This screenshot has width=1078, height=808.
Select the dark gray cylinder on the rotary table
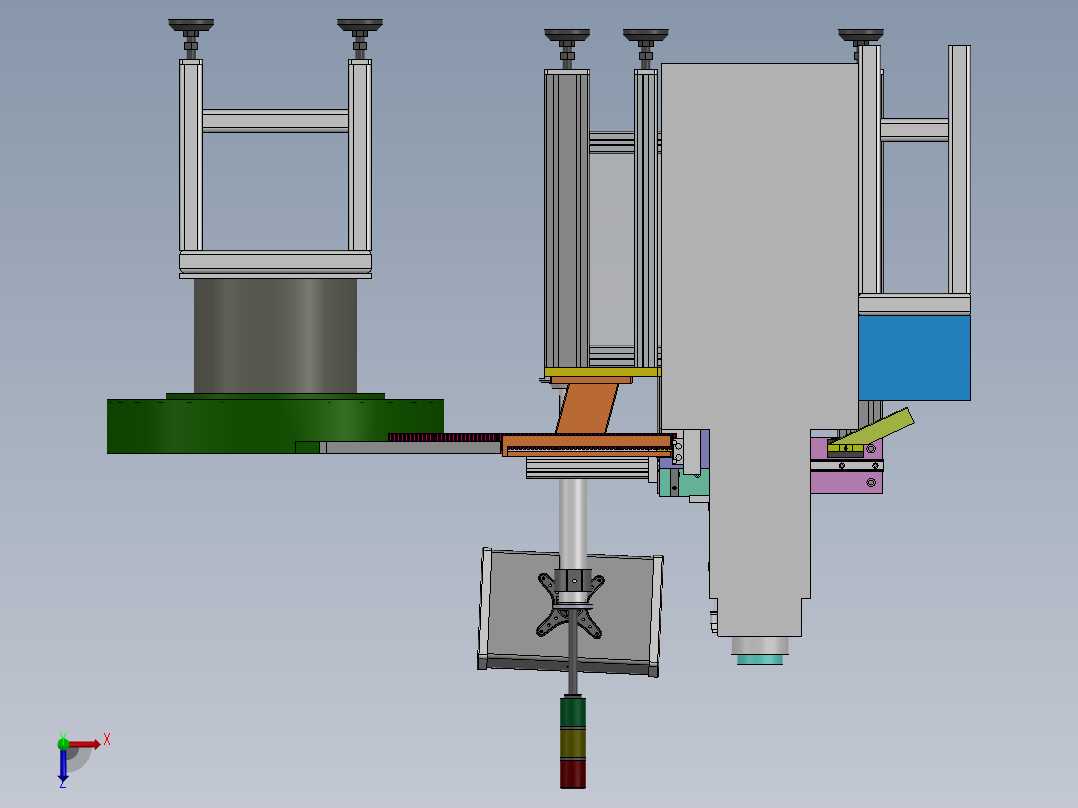click(275, 336)
